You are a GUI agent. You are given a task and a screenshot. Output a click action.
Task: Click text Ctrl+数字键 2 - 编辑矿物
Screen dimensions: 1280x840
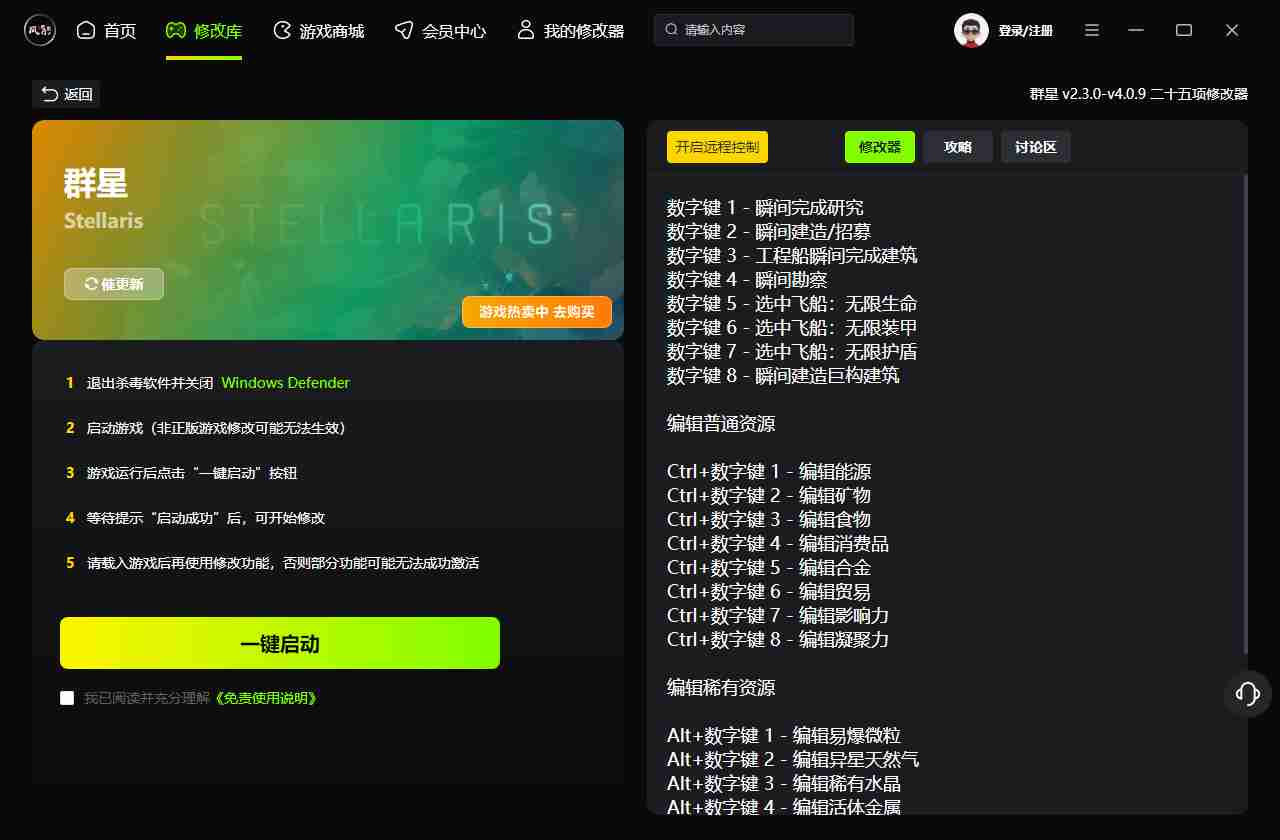(769, 496)
